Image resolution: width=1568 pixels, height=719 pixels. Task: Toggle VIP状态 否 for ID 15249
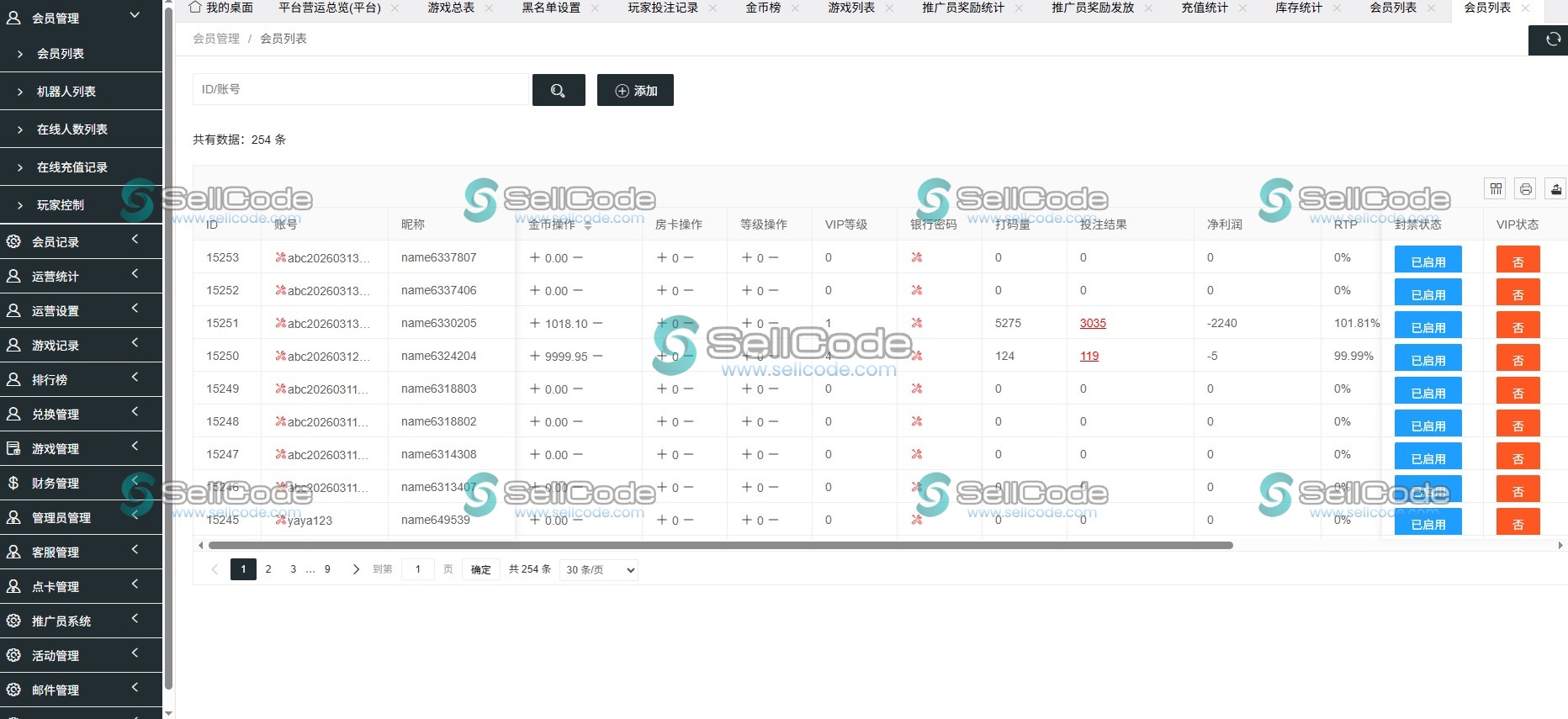pyautogui.click(x=1518, y=391)
